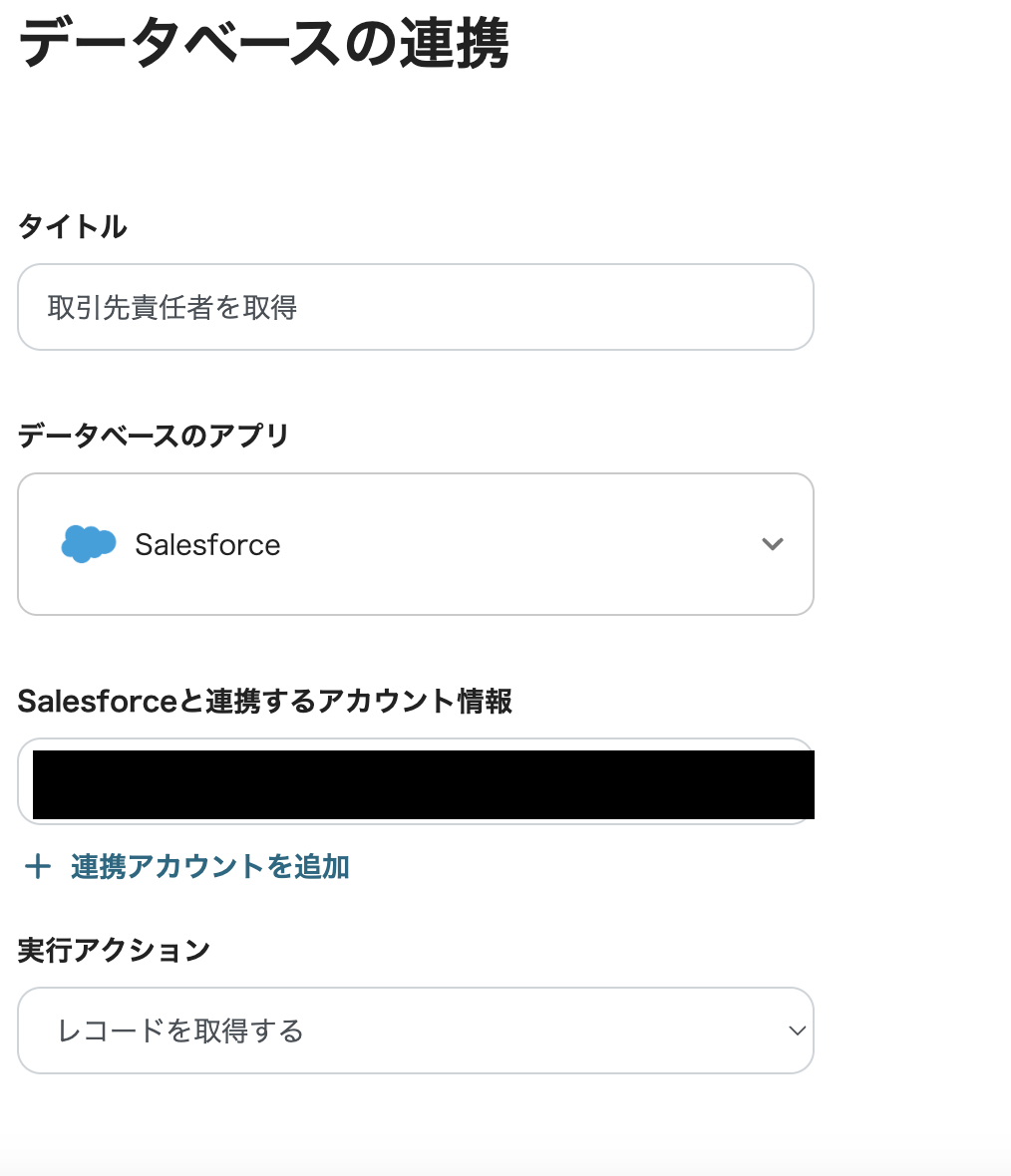Click inside the タイトル input field
The image size is (1011, 1176).
coord(416,307)
